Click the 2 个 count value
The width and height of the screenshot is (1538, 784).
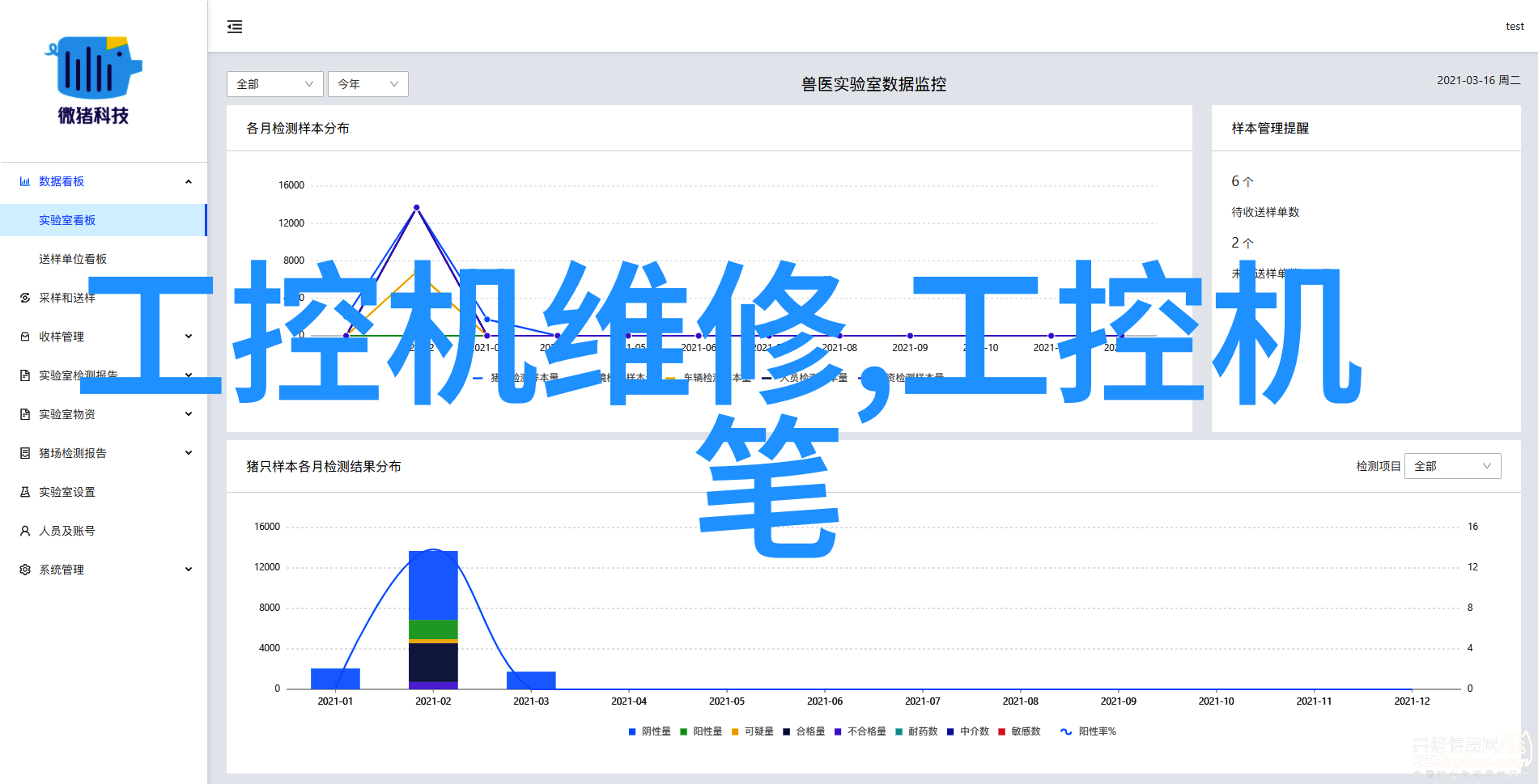1242,243
